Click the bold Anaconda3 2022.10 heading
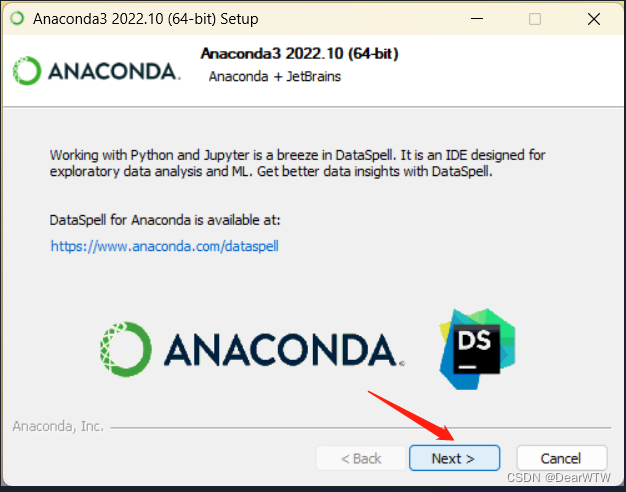The height and width of the screenshot is (492, 626). 299,54
